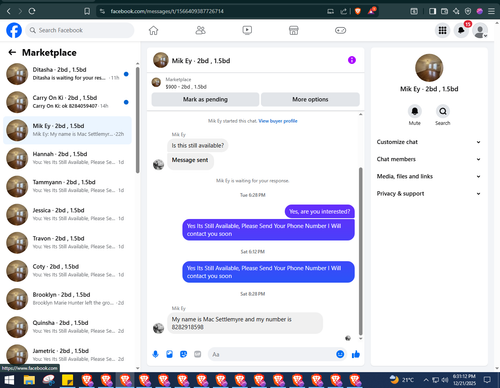
Task: Click the Mark as pending button
Action: [x=205, y=99]
